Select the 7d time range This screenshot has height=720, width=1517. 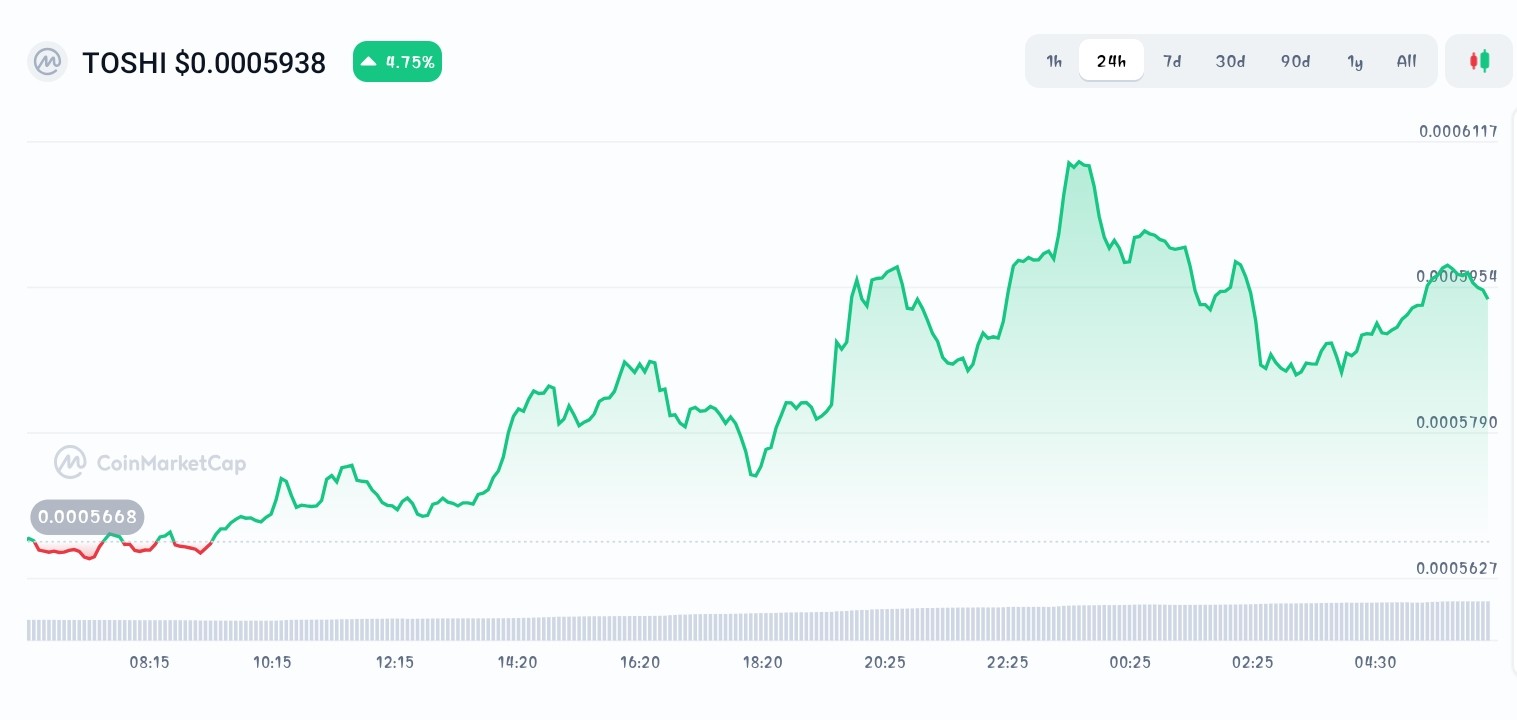1172,61
